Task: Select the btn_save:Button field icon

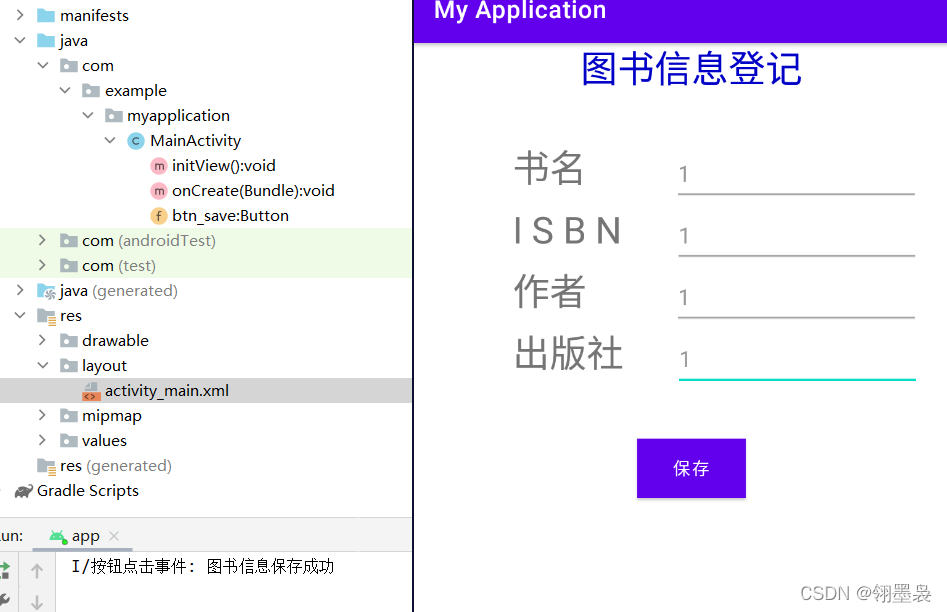Action: 158,215
